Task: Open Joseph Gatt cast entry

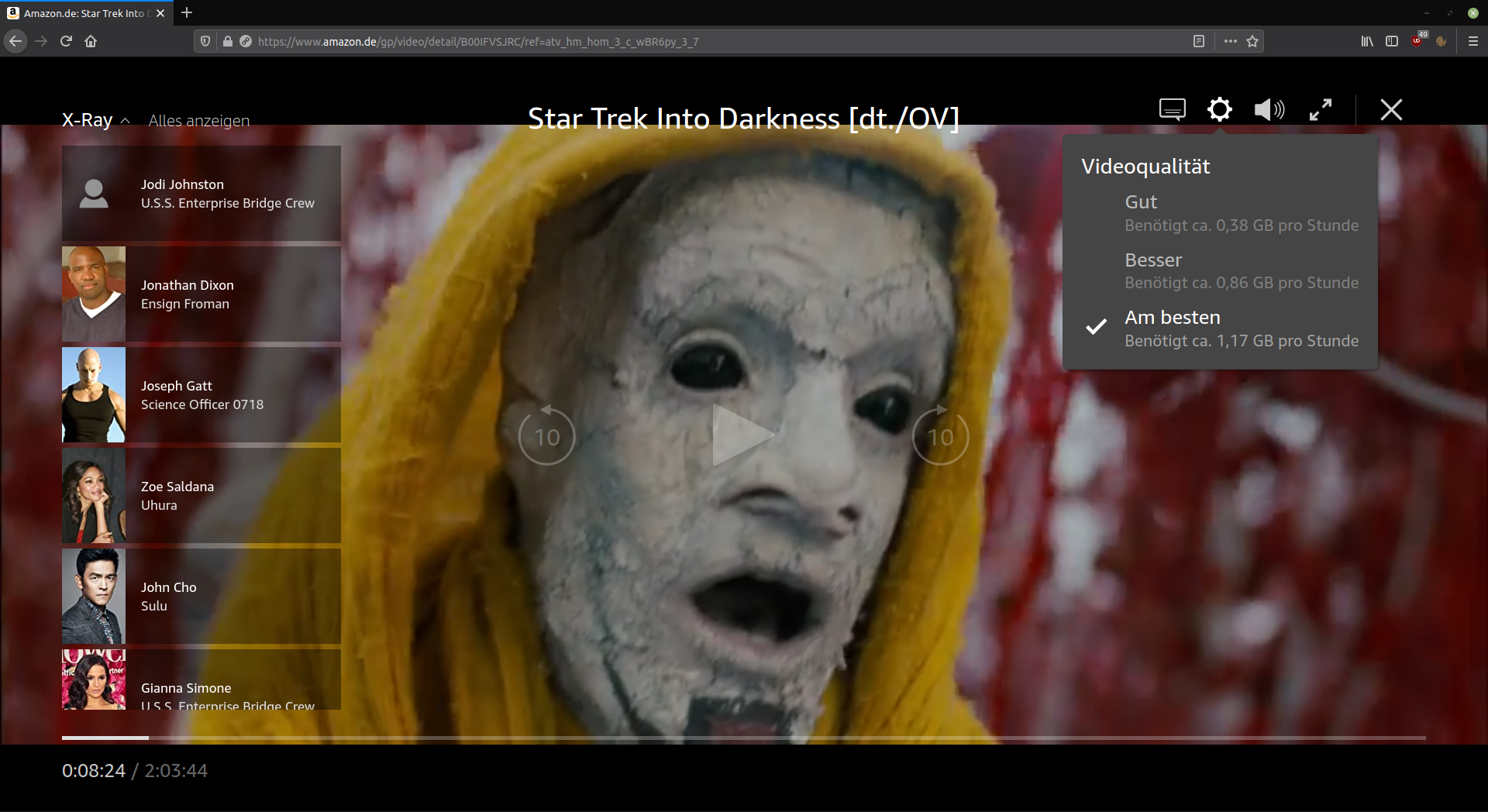Action: point(201,395)
